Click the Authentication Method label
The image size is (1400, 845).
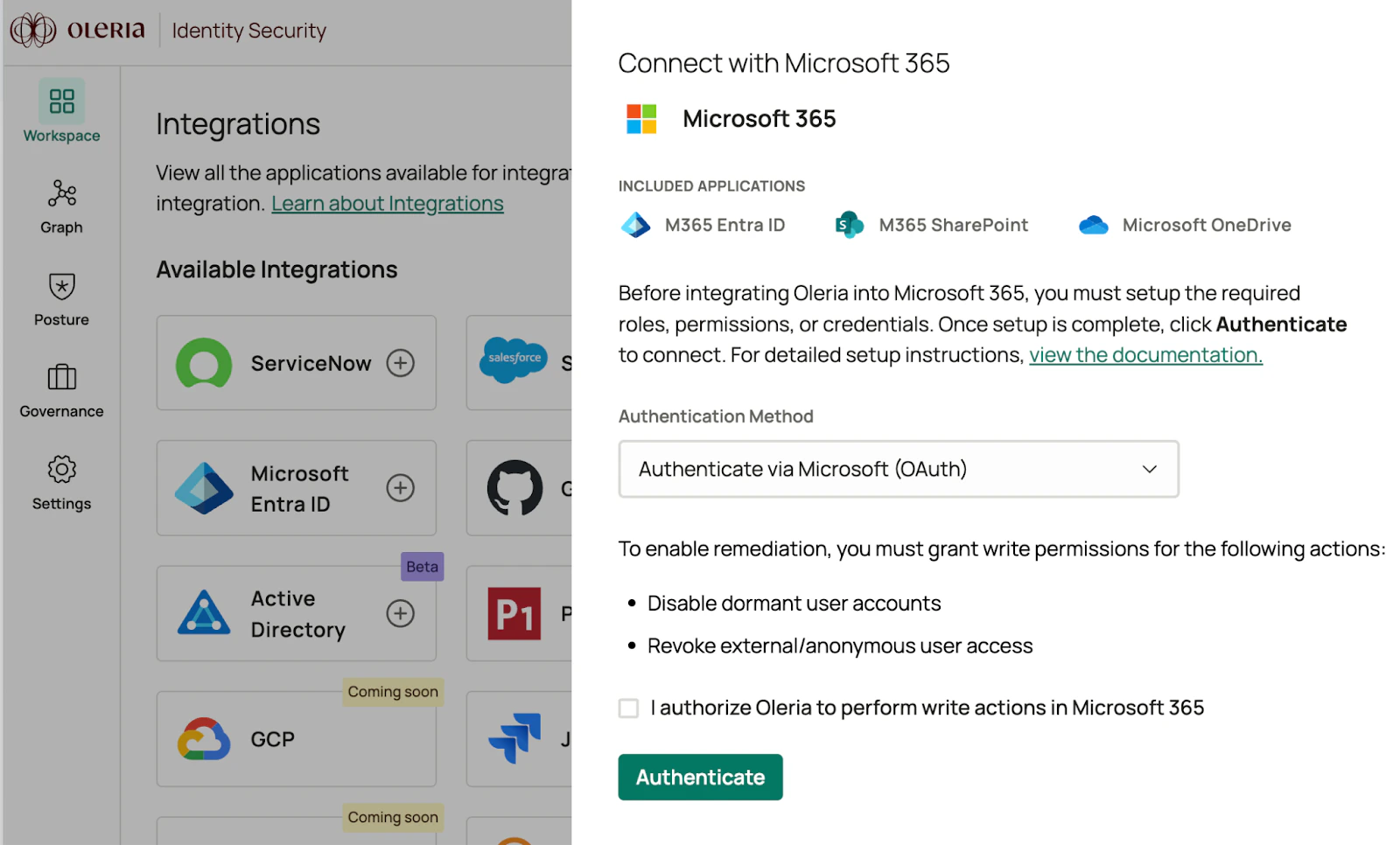click(716, 416)
